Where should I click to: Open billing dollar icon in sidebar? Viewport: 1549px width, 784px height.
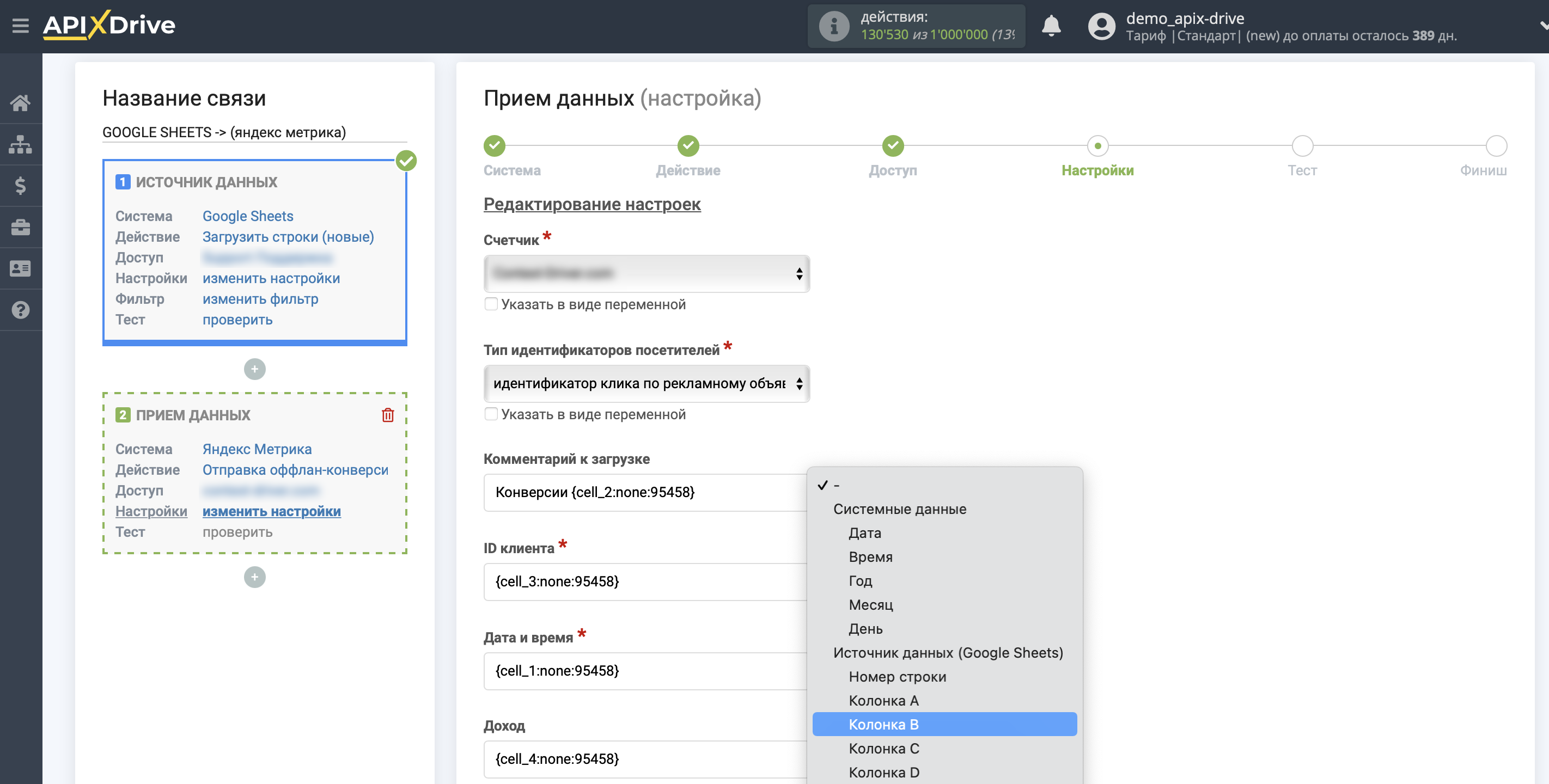click(21, 186)
